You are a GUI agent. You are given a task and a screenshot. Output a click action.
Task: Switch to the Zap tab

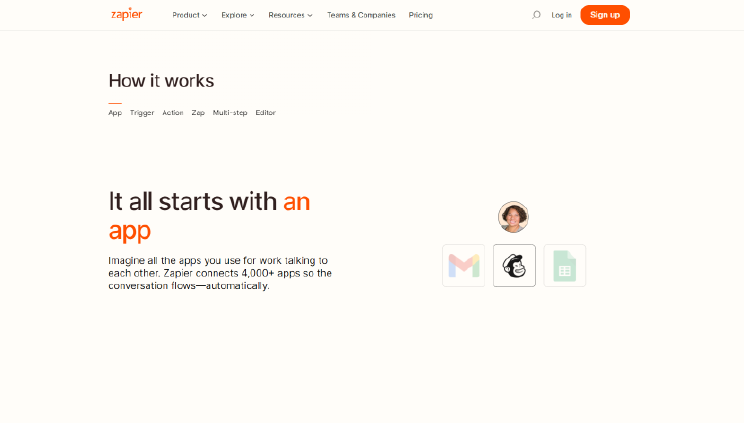pos(198,113)
